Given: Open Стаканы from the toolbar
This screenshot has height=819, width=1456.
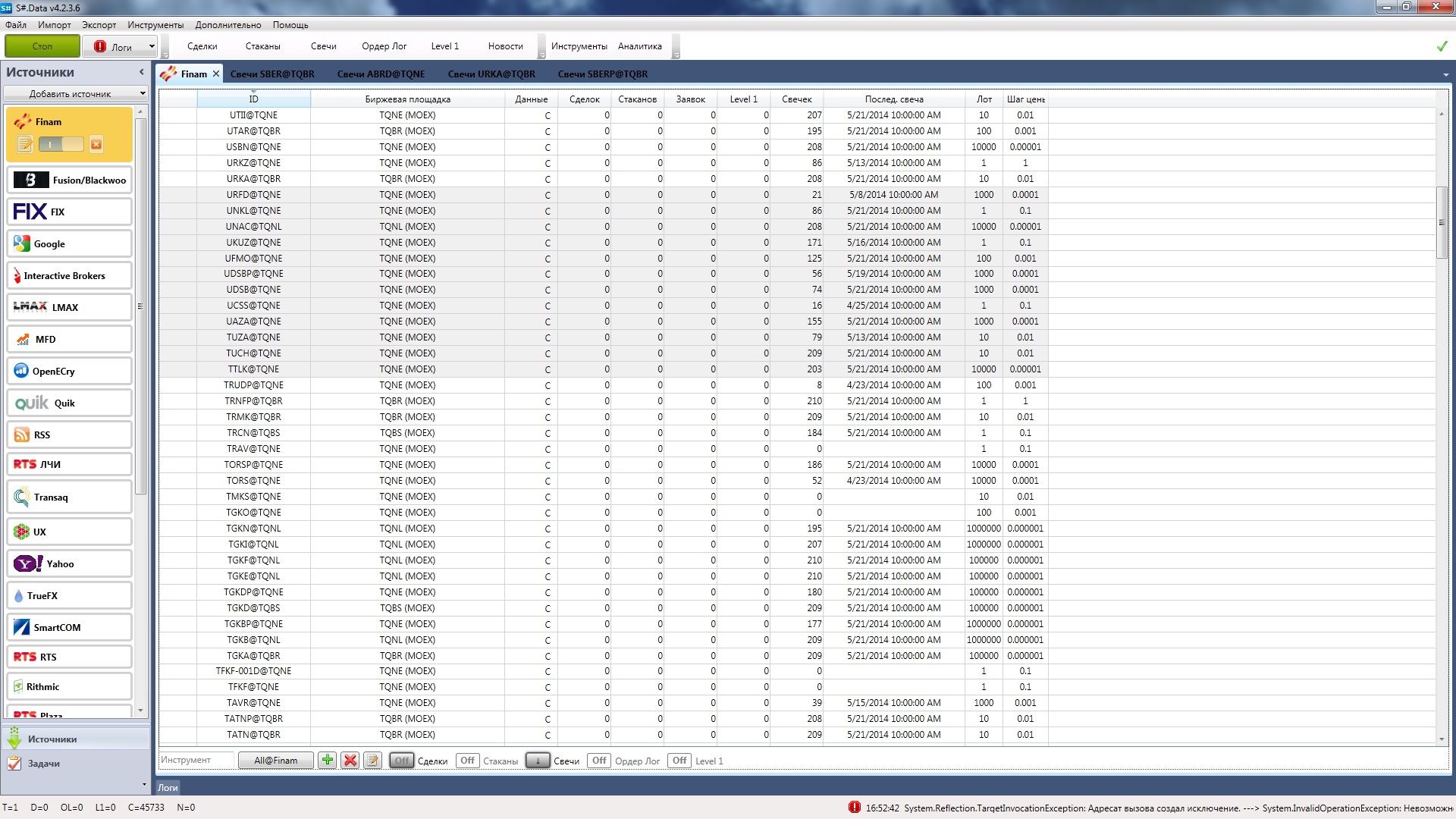Looking at the screenshot, I should point(263,46).
